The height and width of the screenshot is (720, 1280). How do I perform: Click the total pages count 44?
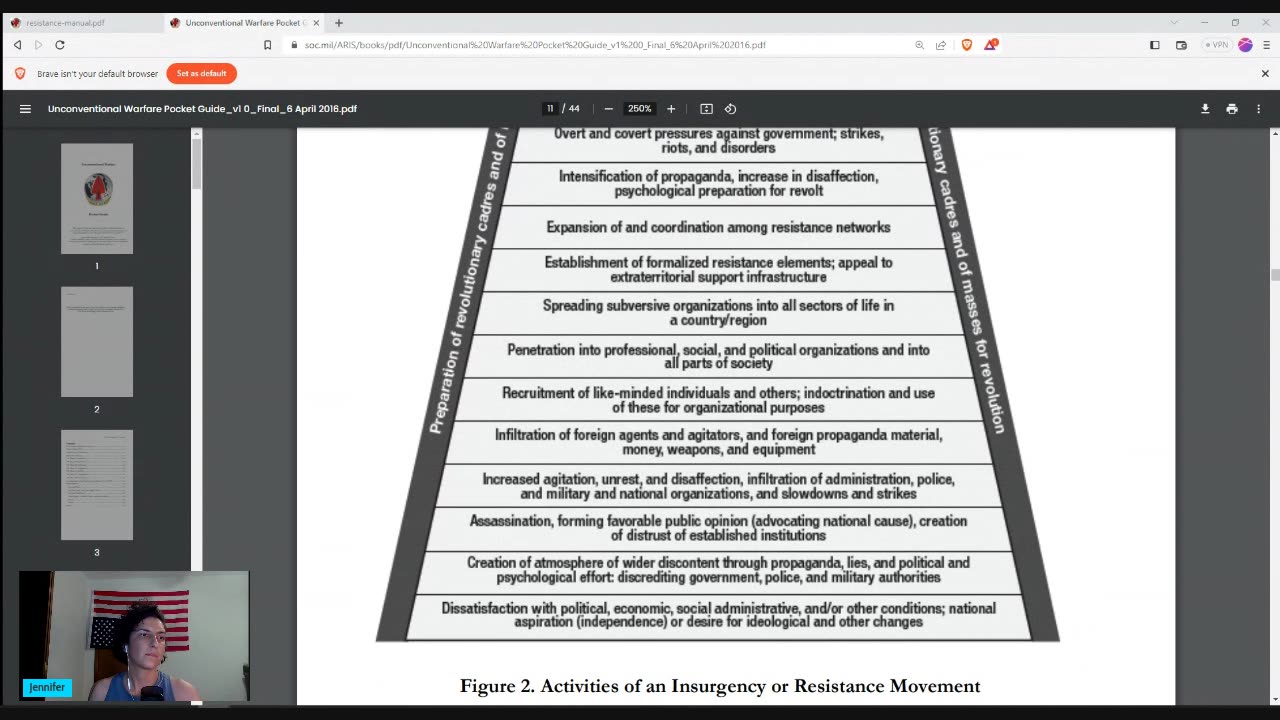[574, 109]
